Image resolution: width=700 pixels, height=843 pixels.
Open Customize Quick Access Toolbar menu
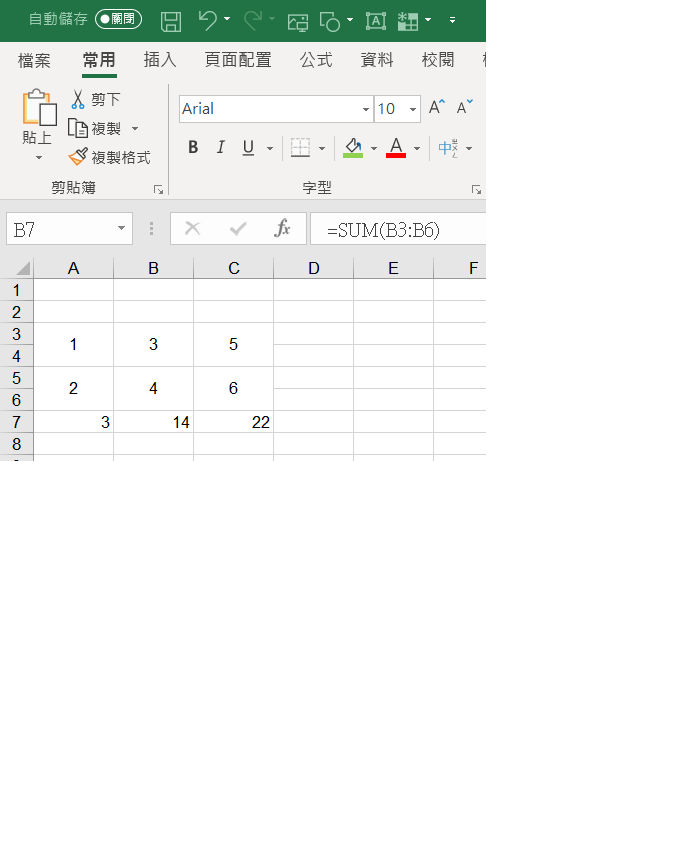click(x=452, y=20)
